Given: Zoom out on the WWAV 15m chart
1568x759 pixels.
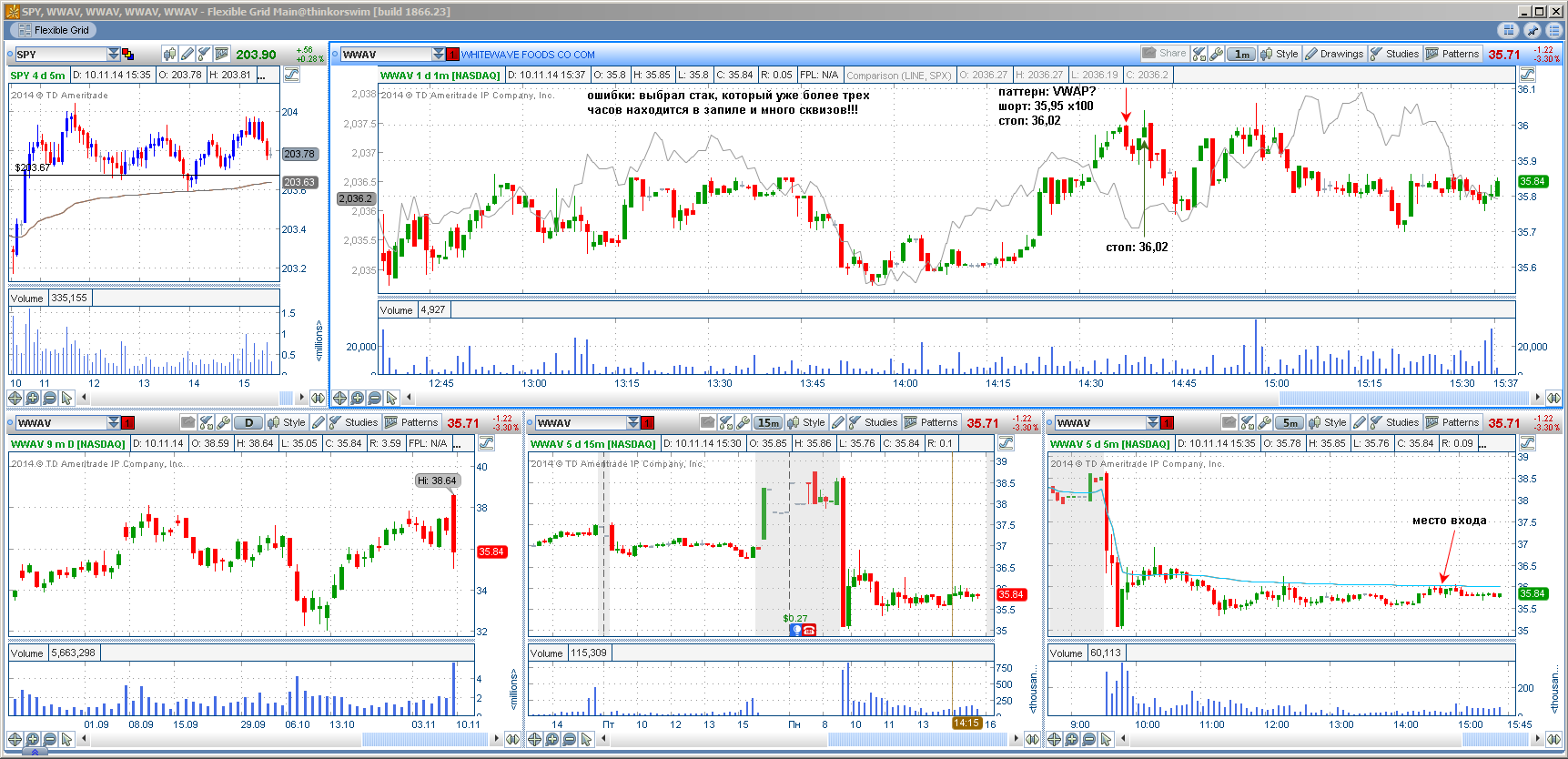Looking at the screenshot, I should click(570, 739).
